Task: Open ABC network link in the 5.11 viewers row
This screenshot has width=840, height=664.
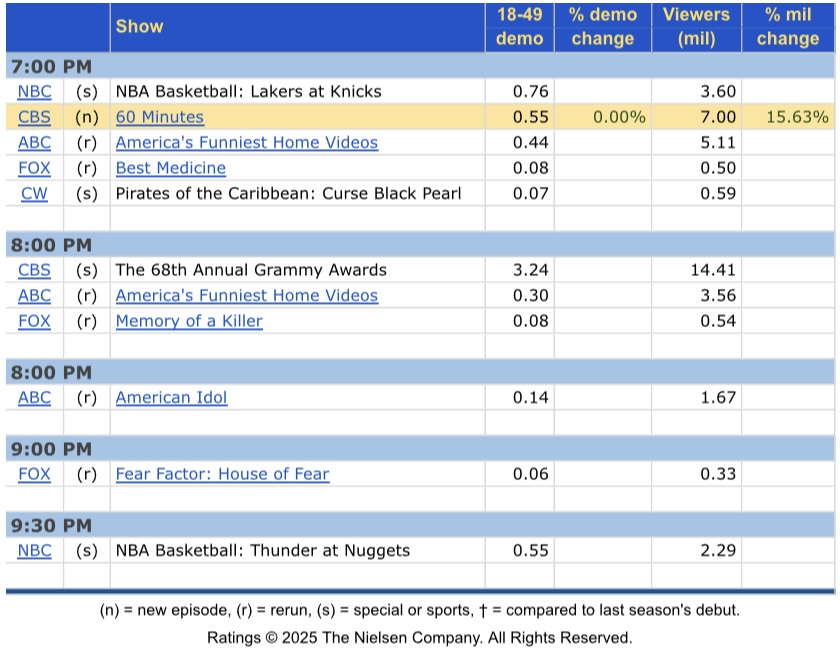Action: coord(34,143)
